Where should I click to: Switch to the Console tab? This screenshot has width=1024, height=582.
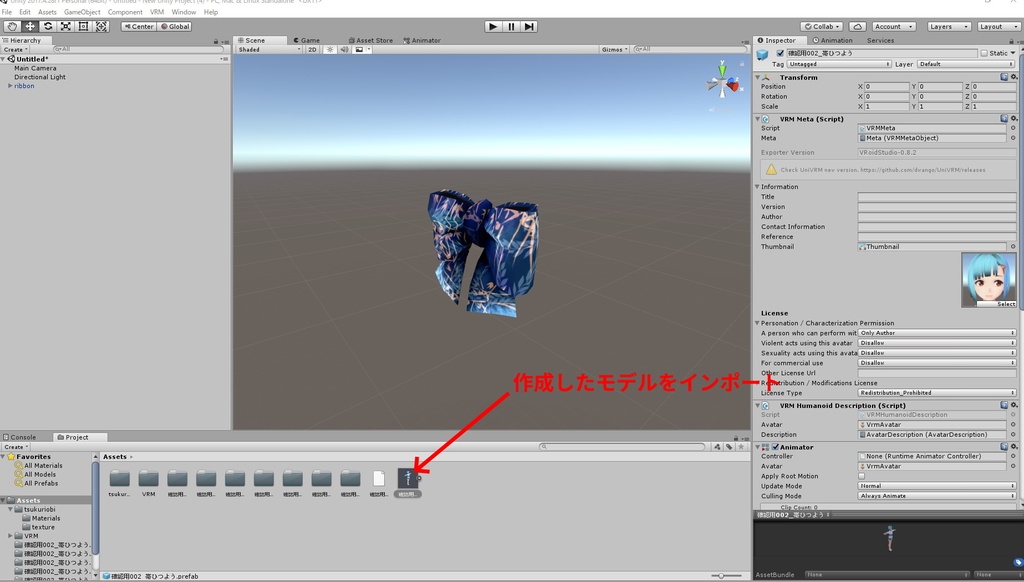20,437
